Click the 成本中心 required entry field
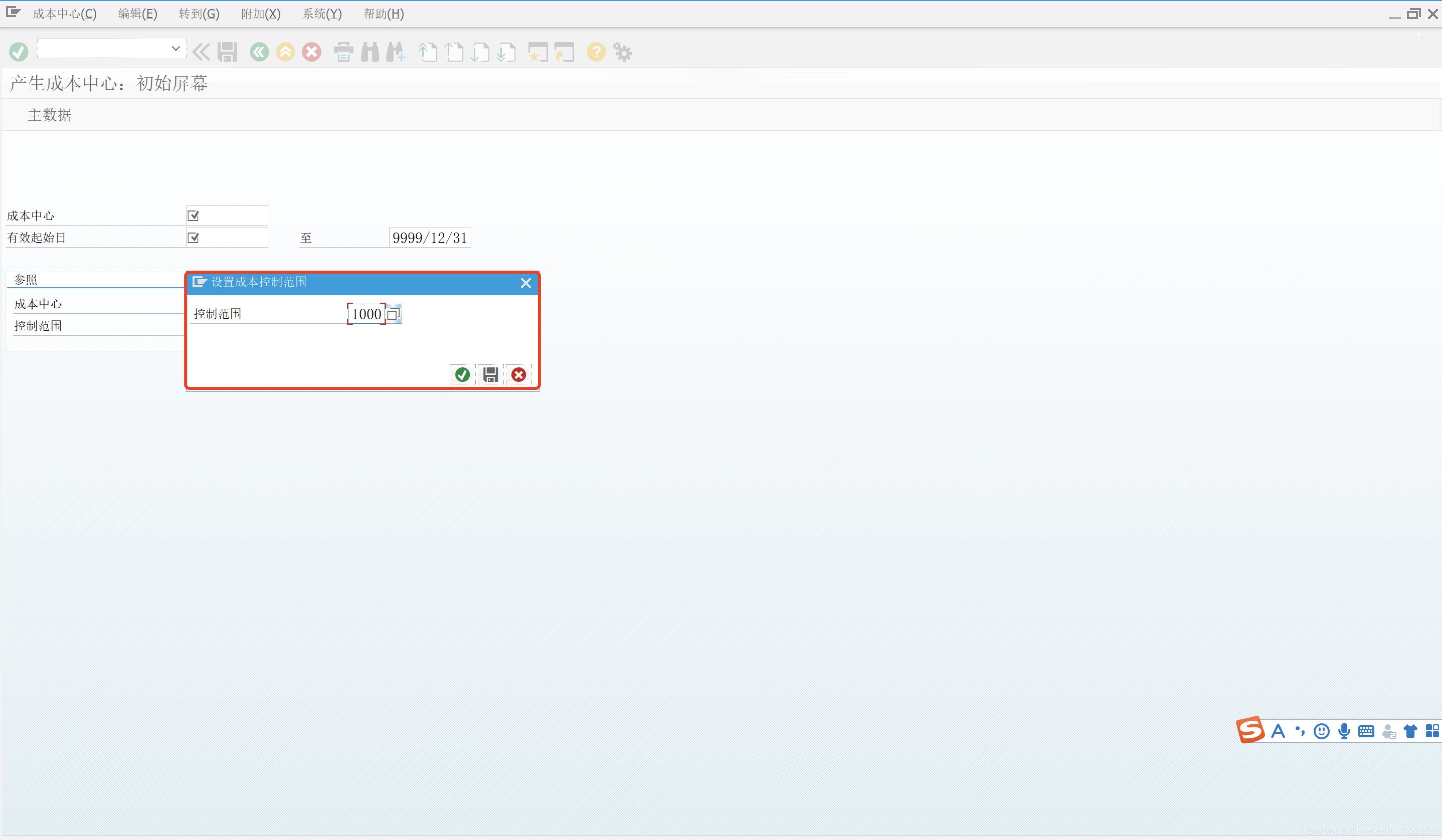The width and height of the screenshot is (1442, 840). click(227, 216)
